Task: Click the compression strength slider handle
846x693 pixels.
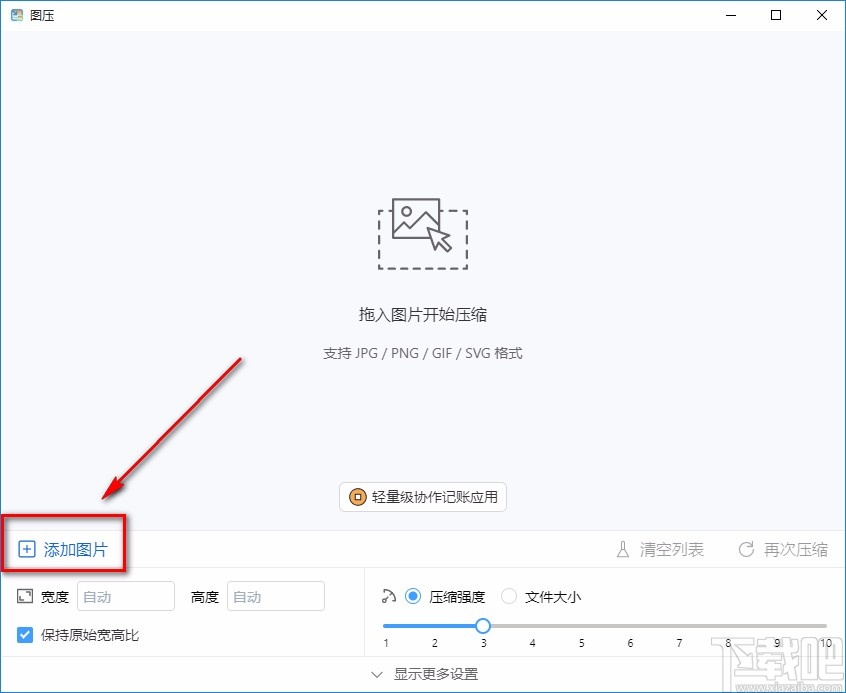Action: pos(483,625)
